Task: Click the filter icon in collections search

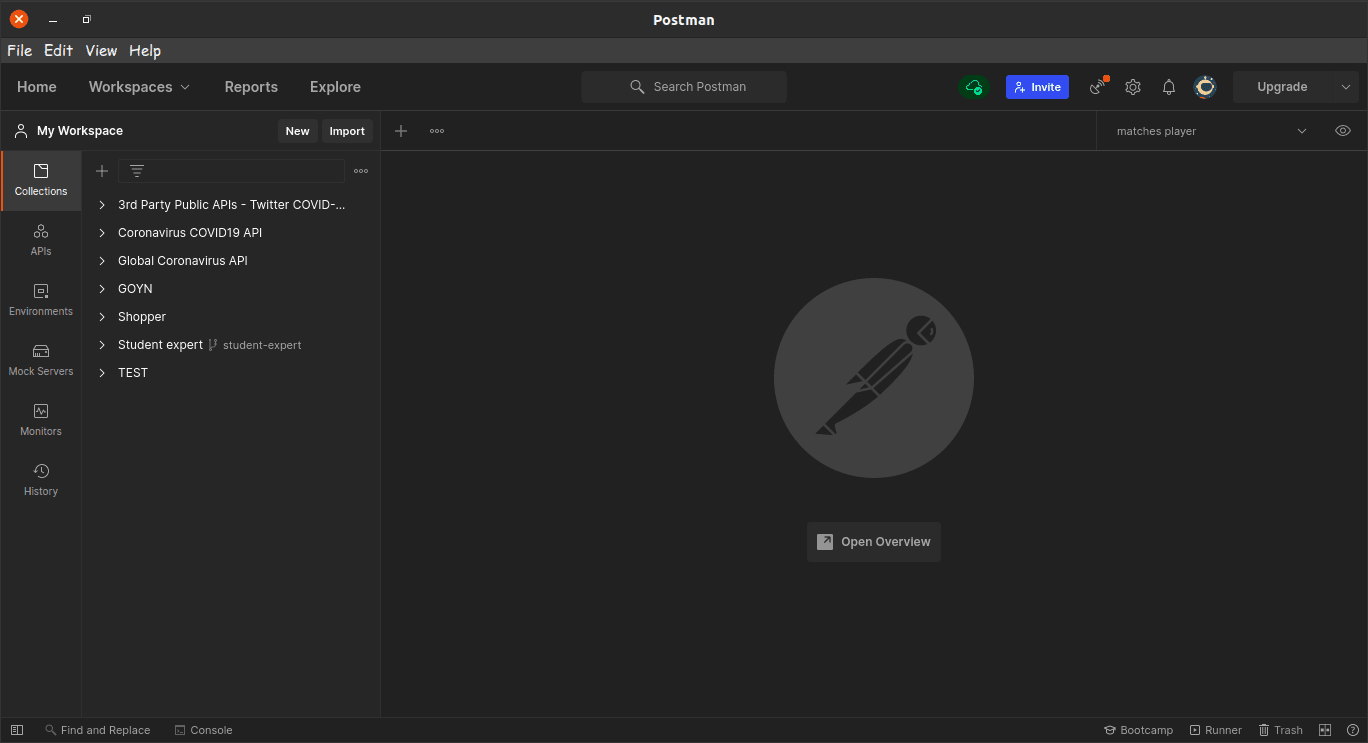Action: (x=137, y=171)
